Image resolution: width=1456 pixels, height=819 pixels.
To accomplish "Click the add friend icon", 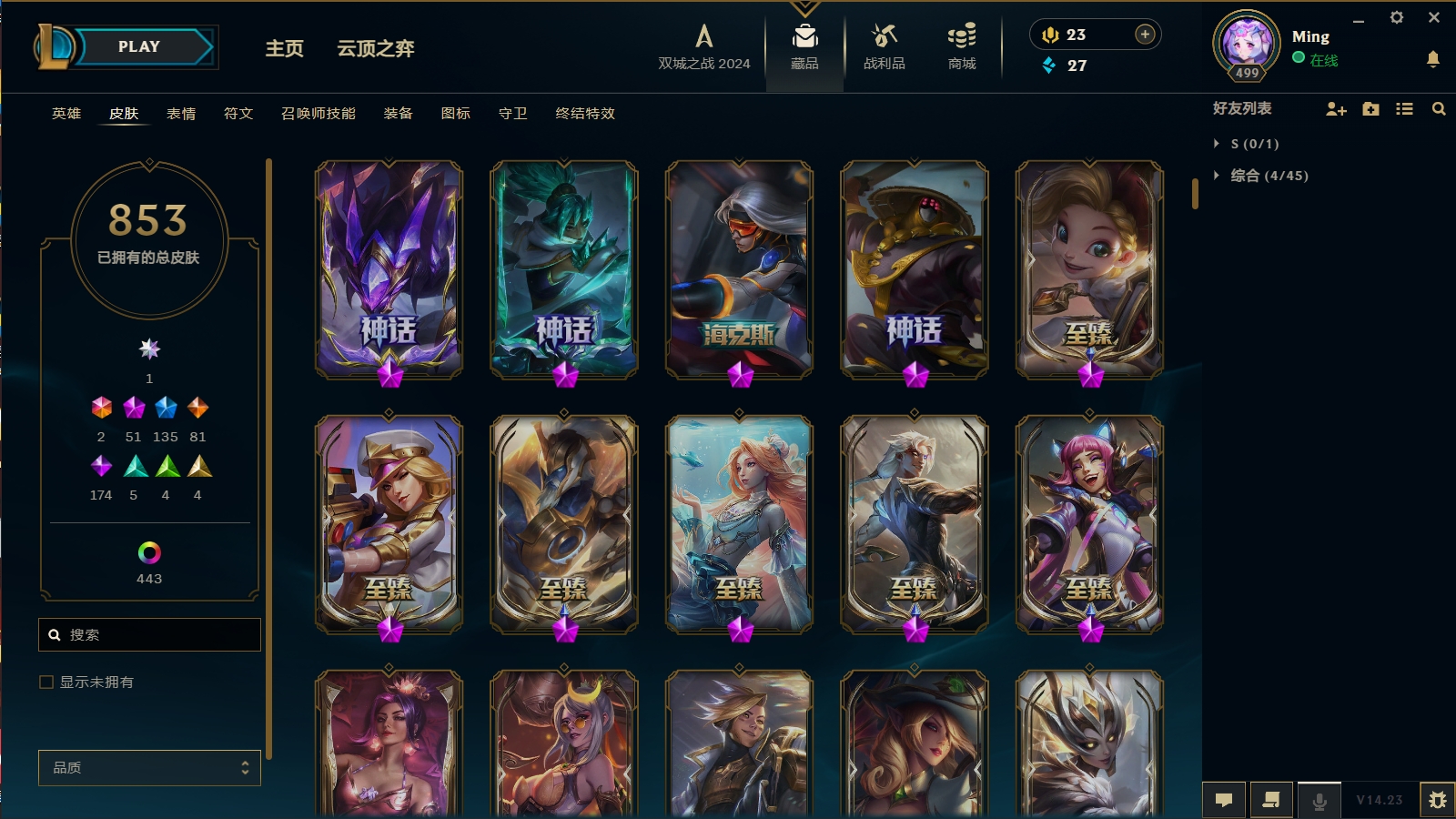I will pyautogui.click(x=1336, y=109).
